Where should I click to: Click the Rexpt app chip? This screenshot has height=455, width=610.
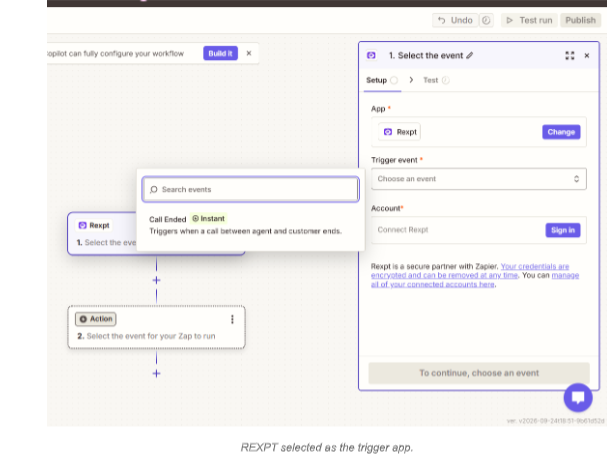[x=400, y=132]
